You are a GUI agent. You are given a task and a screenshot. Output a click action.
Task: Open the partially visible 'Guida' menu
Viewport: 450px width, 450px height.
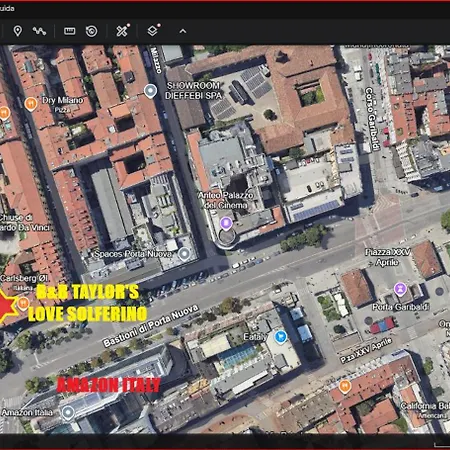click(7, 8)
